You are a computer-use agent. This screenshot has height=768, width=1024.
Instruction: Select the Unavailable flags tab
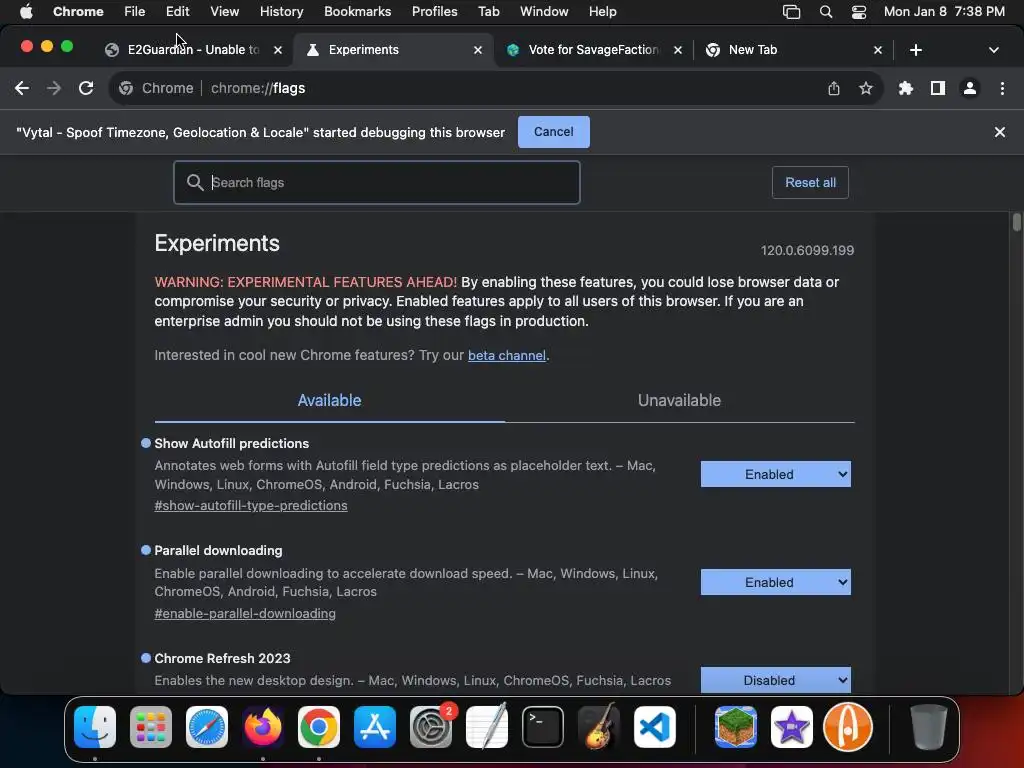(679, 400)
